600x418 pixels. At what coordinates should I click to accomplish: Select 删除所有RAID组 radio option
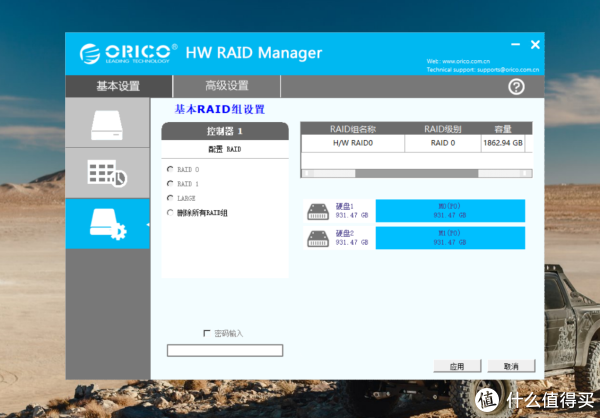pos(170,212)
